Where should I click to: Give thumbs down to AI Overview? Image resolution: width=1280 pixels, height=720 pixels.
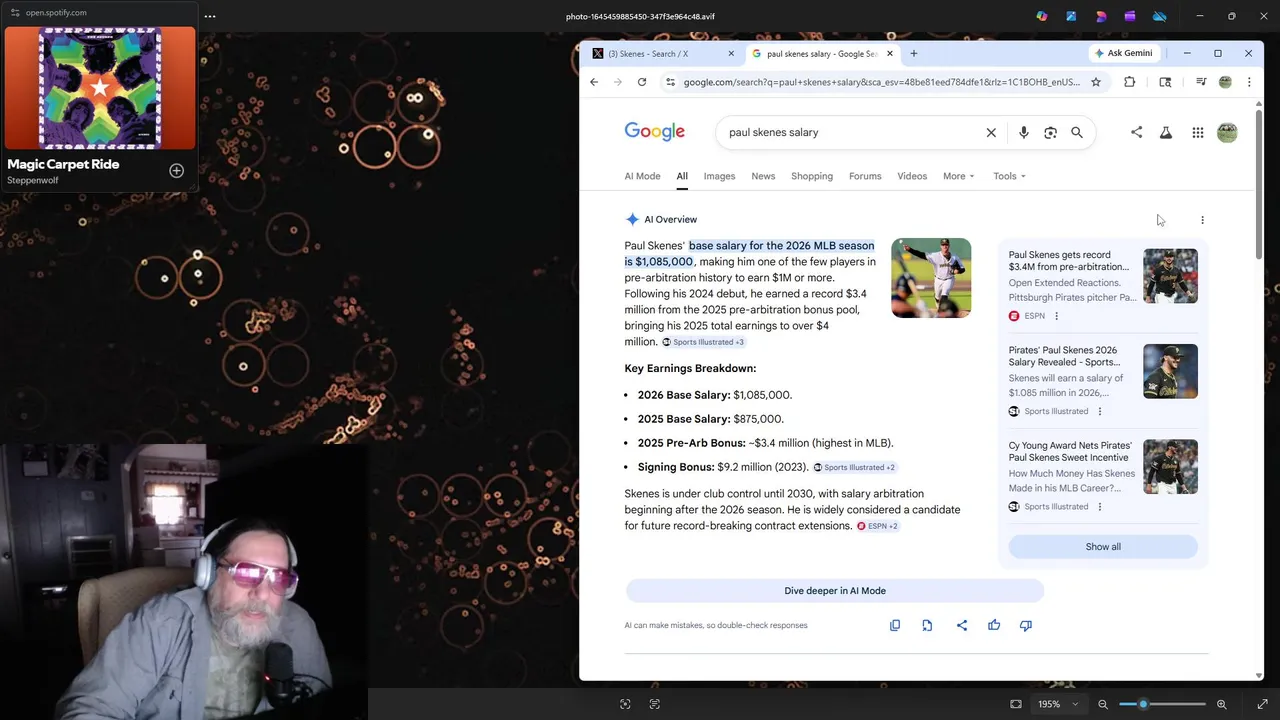tap(1026, 625)
